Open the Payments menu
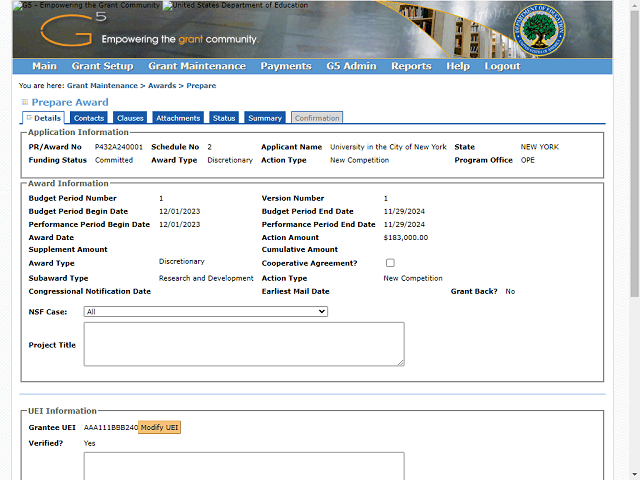This screenshot has width=640, height=480. pyautogui.click(x=285, y=66)
